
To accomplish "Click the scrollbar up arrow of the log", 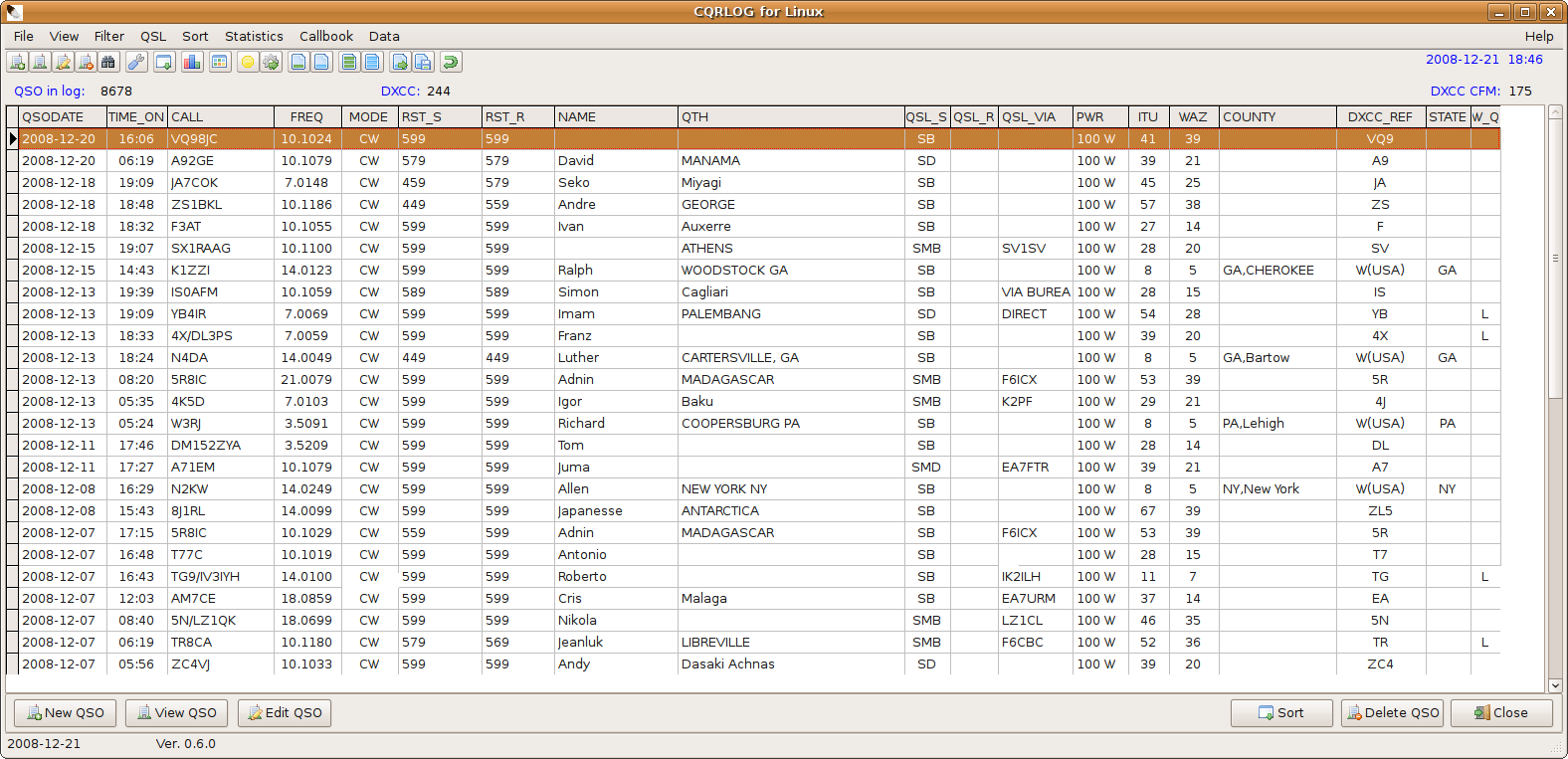I will pos(1555,111).
